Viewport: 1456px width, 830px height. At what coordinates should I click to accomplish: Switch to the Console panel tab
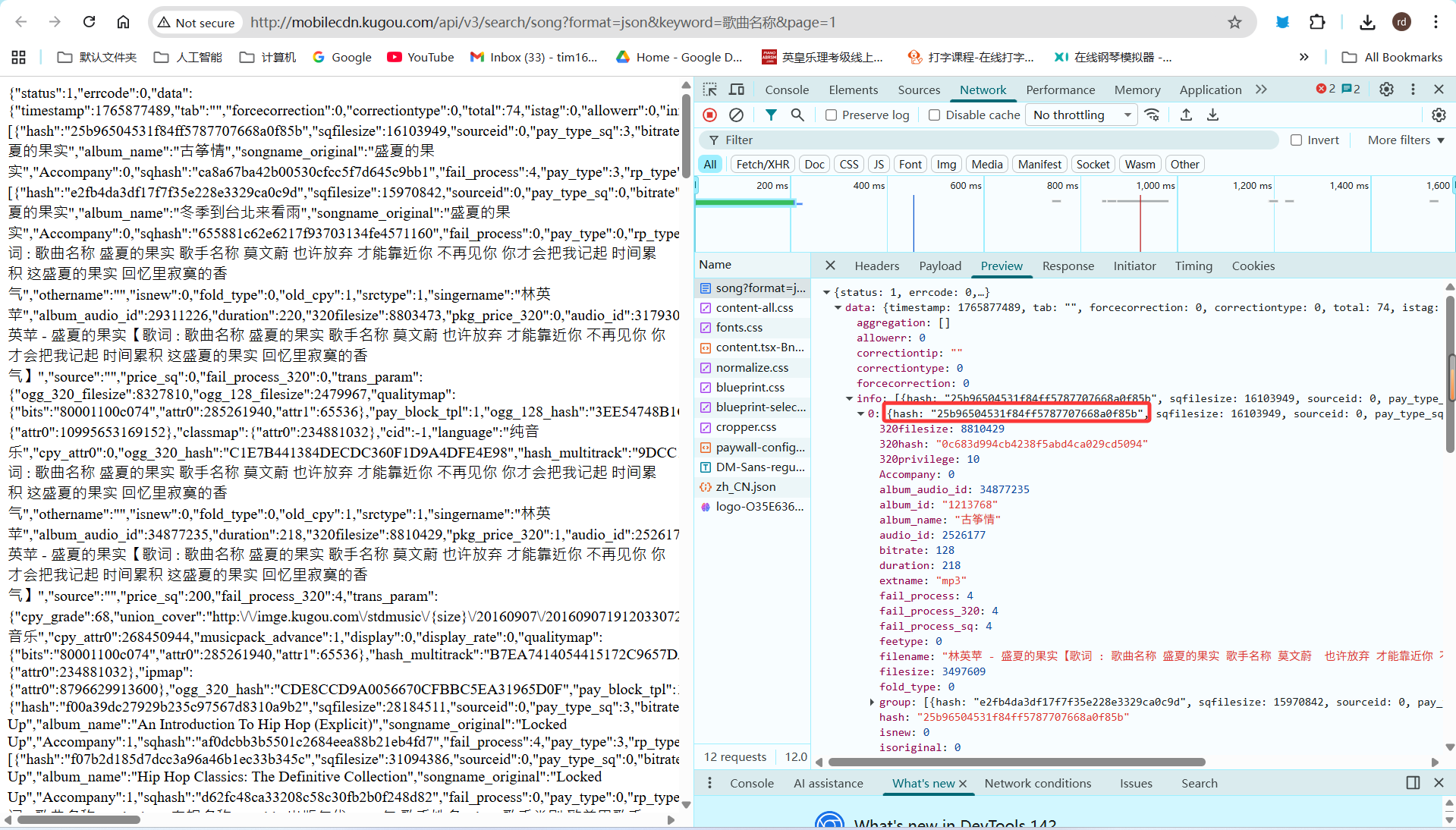[x=787, y=90]
